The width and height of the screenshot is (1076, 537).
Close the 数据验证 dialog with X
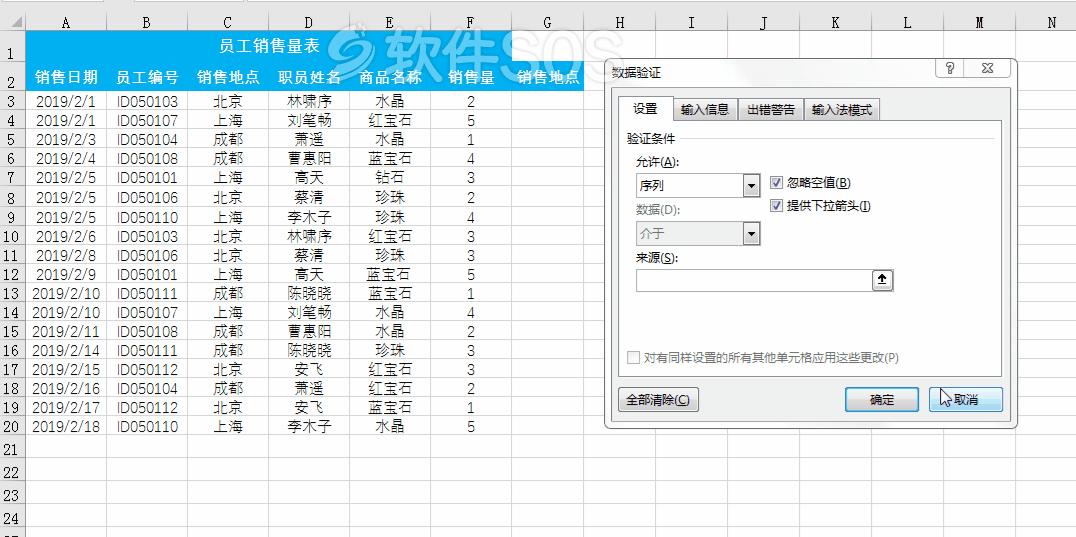tap(987, 68)
